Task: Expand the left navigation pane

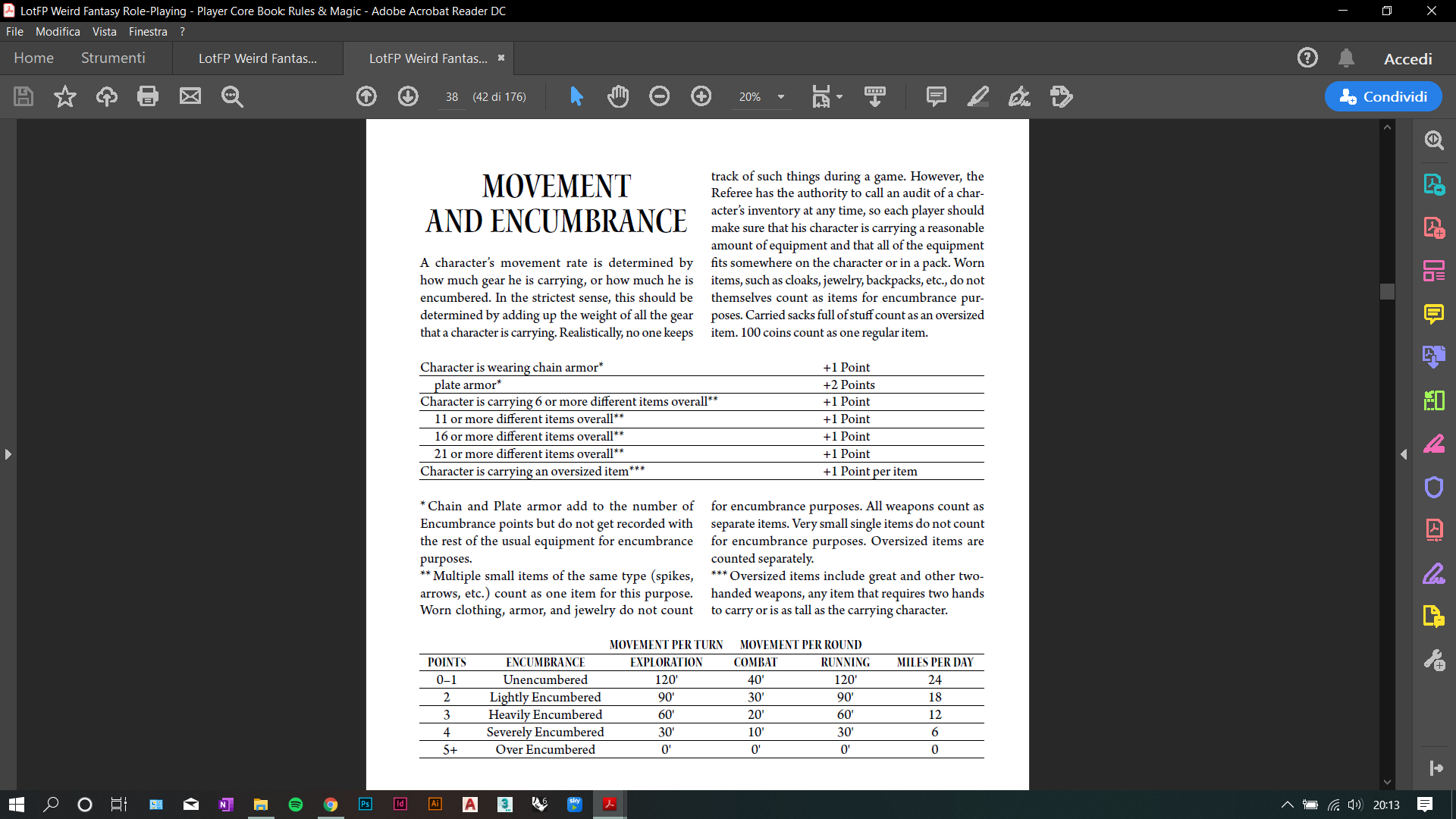Action: [x=8, y=454]
